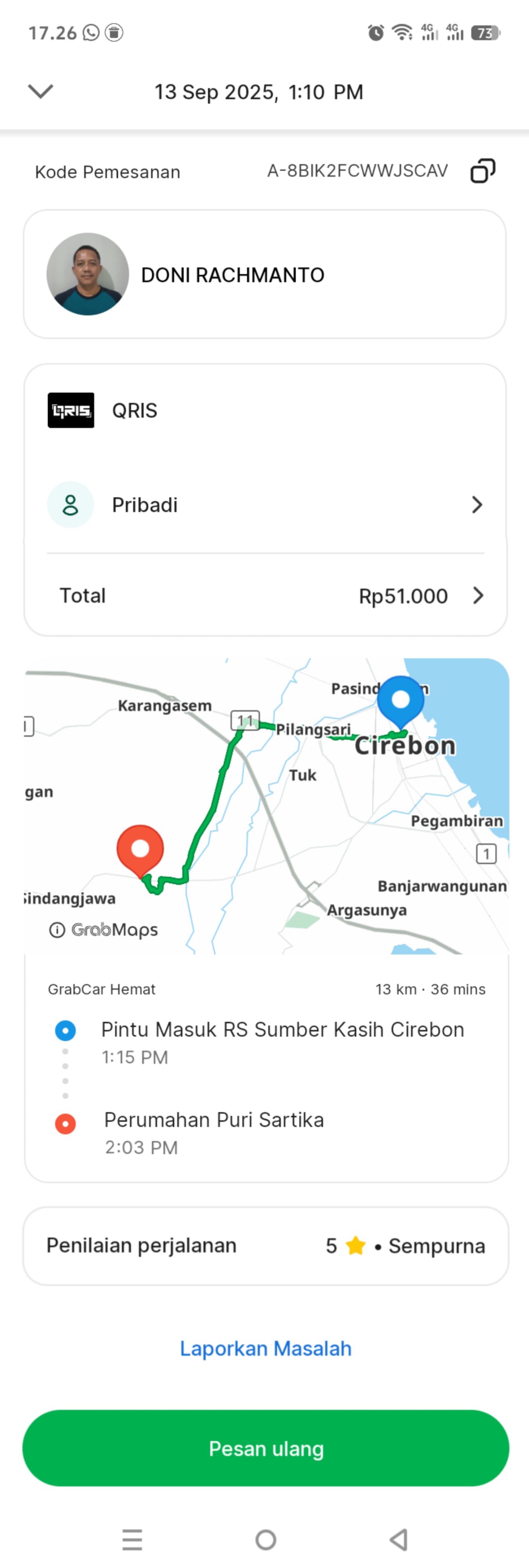Collapse trip details with the down chevron
This screenshot has height=1568, width=529.
coord(41,91)
